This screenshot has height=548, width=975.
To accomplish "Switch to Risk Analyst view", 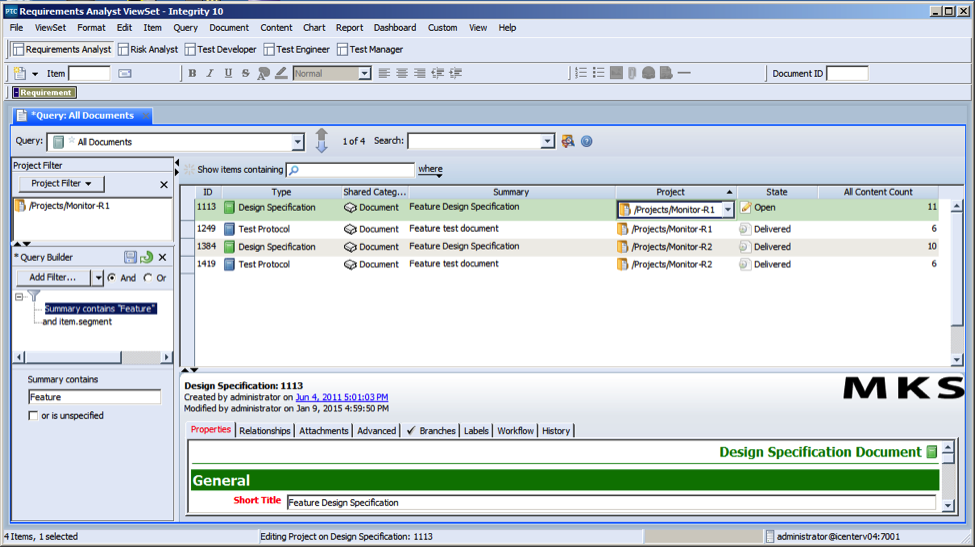I will pos(148,49).
